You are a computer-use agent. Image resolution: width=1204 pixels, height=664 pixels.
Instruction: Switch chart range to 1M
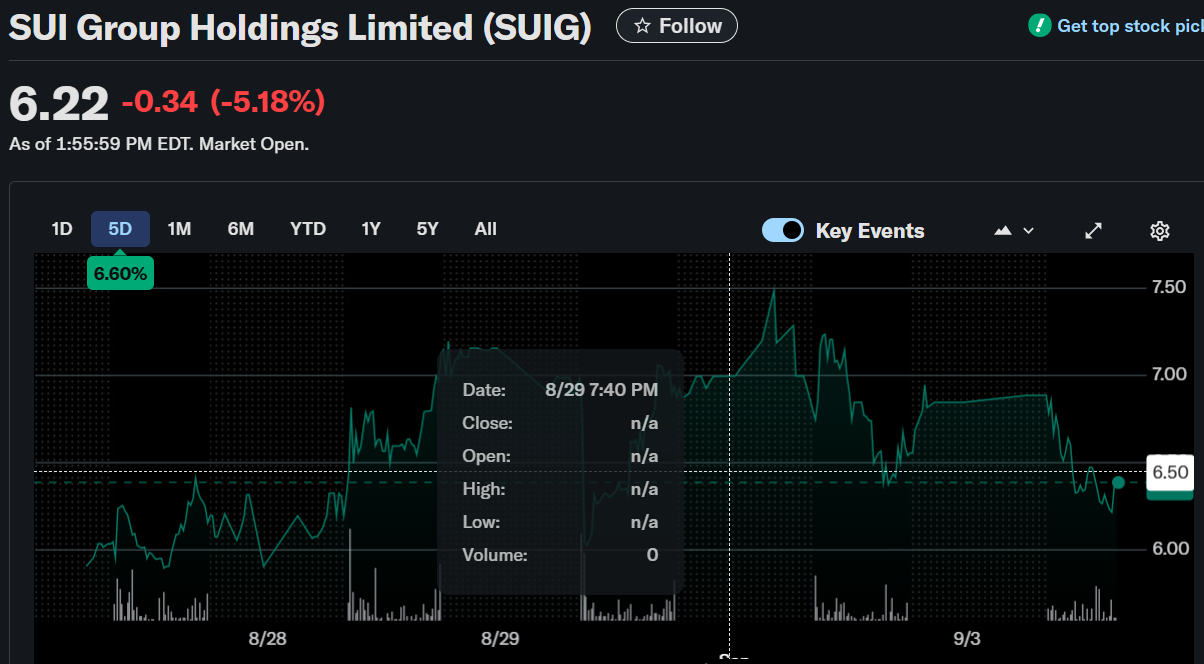(179, 229)
